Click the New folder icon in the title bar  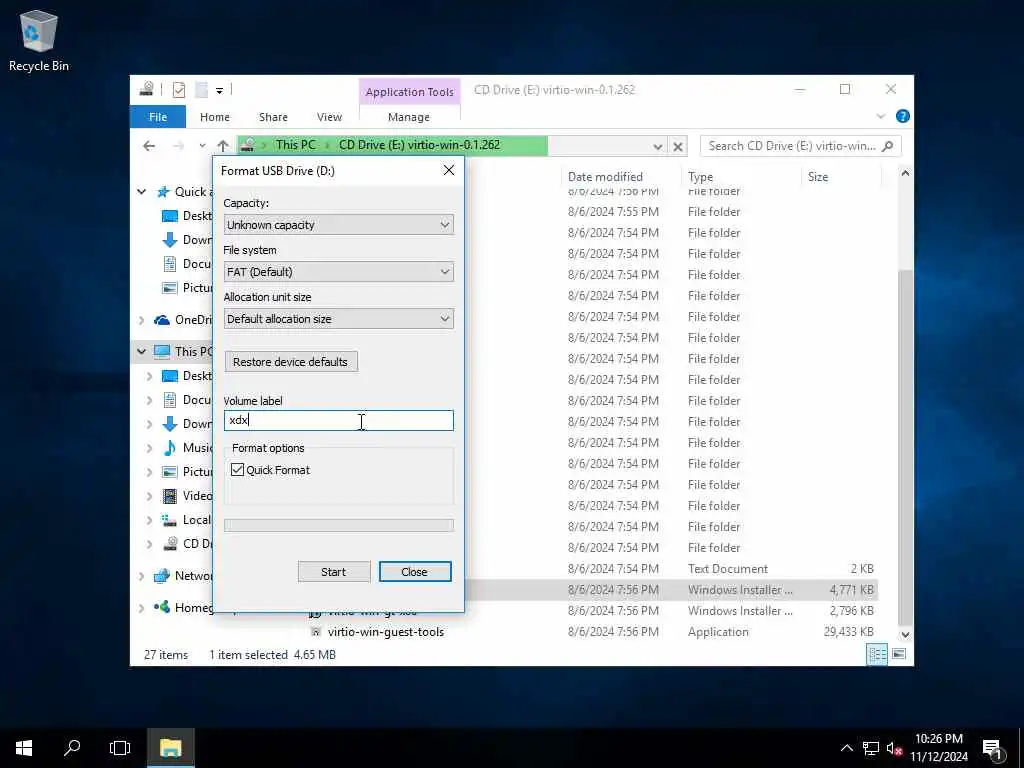pos(202,89)
